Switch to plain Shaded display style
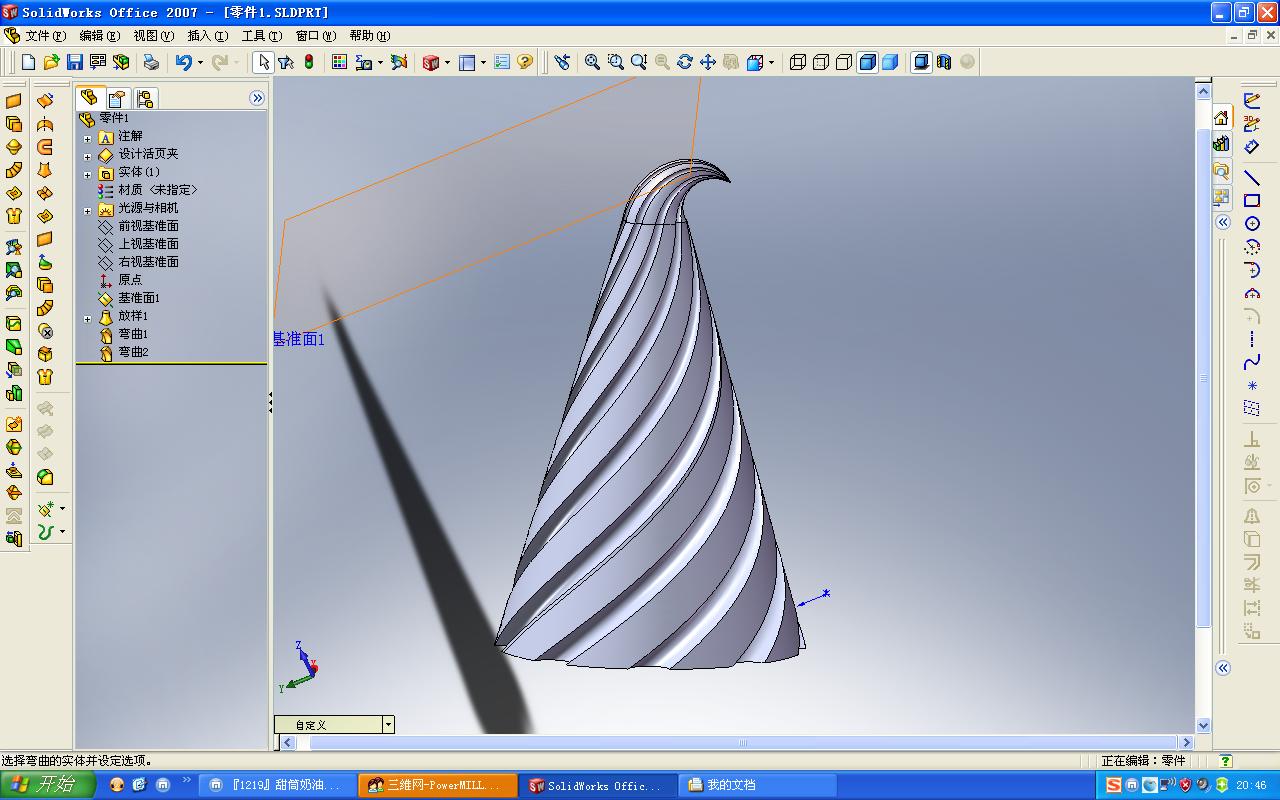This screenshot has width=1280, height=800. (890, 62)
